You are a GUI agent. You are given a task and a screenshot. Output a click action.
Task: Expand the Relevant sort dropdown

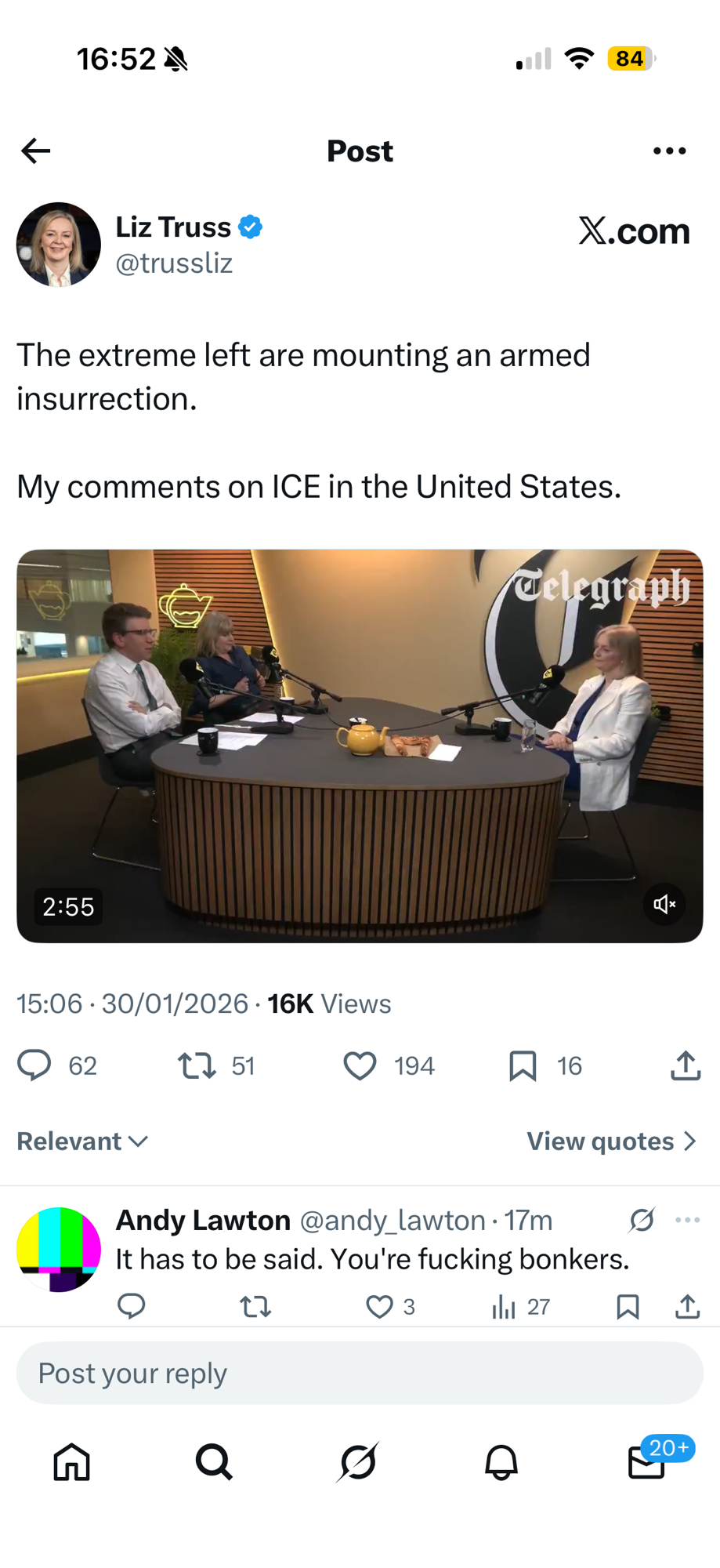[x=82, y=1142]
